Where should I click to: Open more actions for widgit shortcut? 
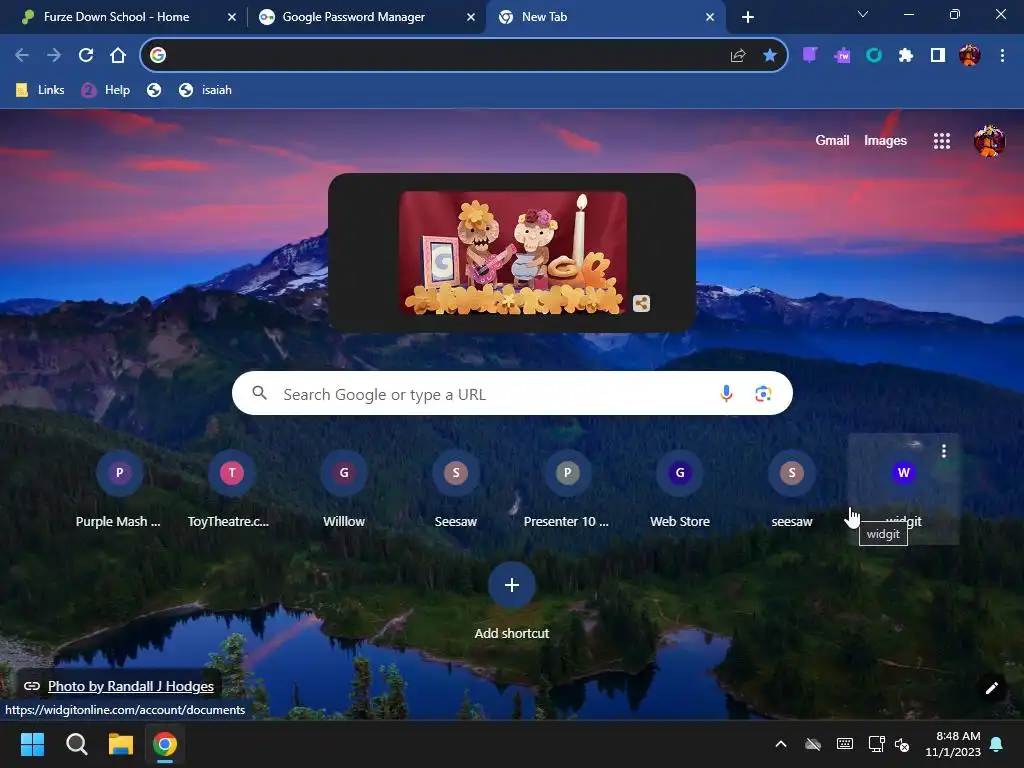(944, 451)
